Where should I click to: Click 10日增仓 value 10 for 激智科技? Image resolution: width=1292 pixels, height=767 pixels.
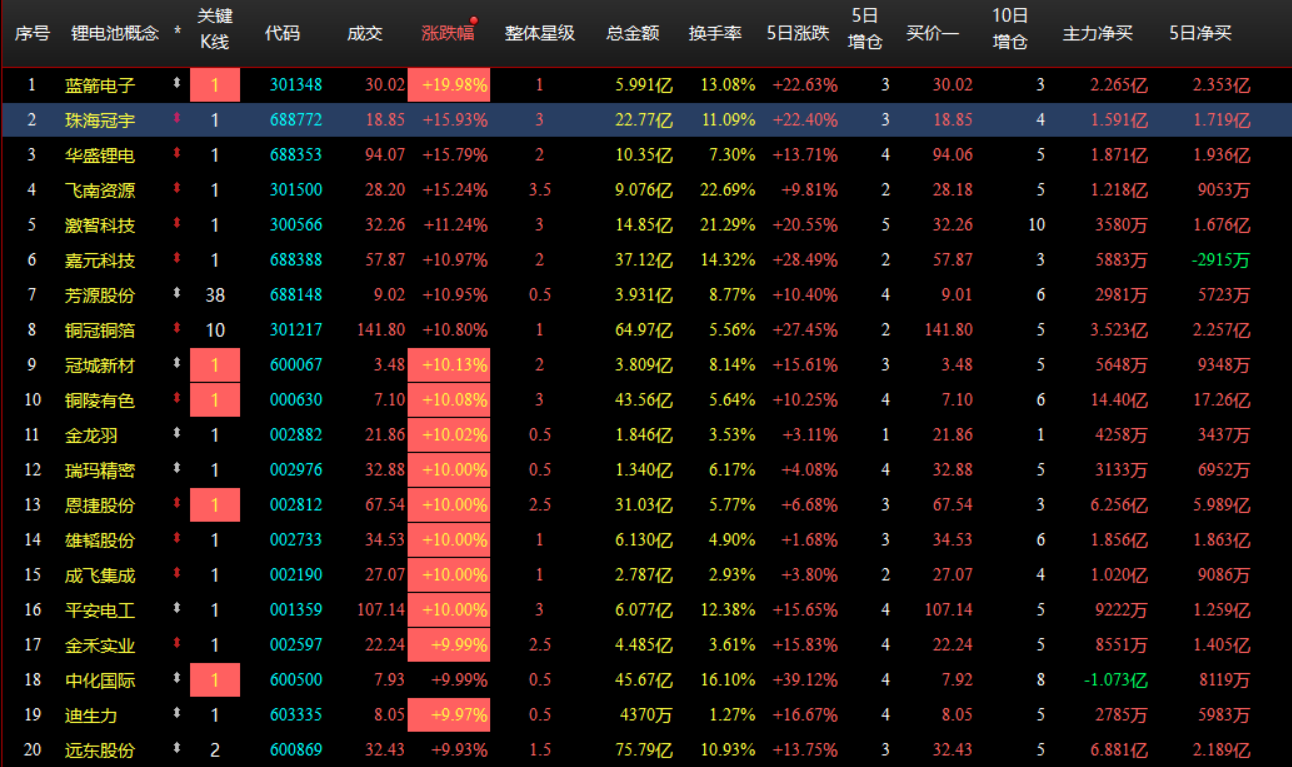click(1036, 225)
